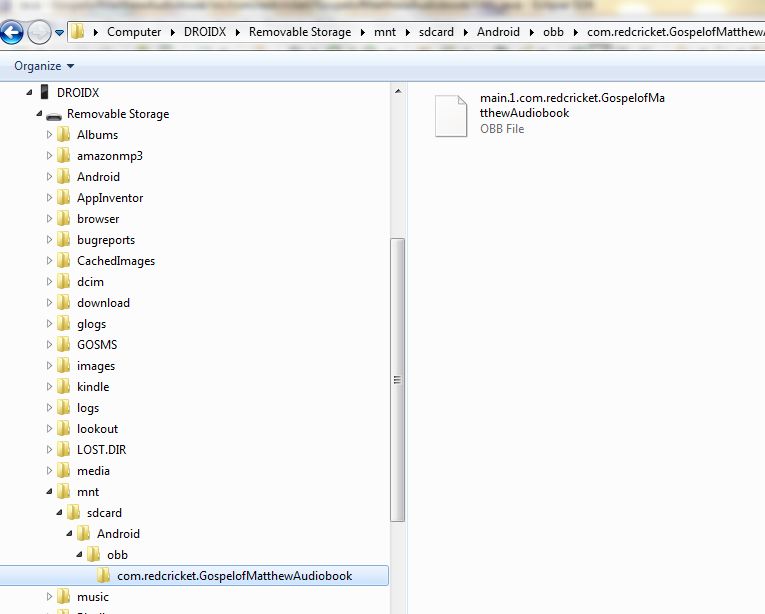Viewport: 765px width, 614px height.
Task: Click the navigation pane scroll-up arrow
Action: point(398,91)
